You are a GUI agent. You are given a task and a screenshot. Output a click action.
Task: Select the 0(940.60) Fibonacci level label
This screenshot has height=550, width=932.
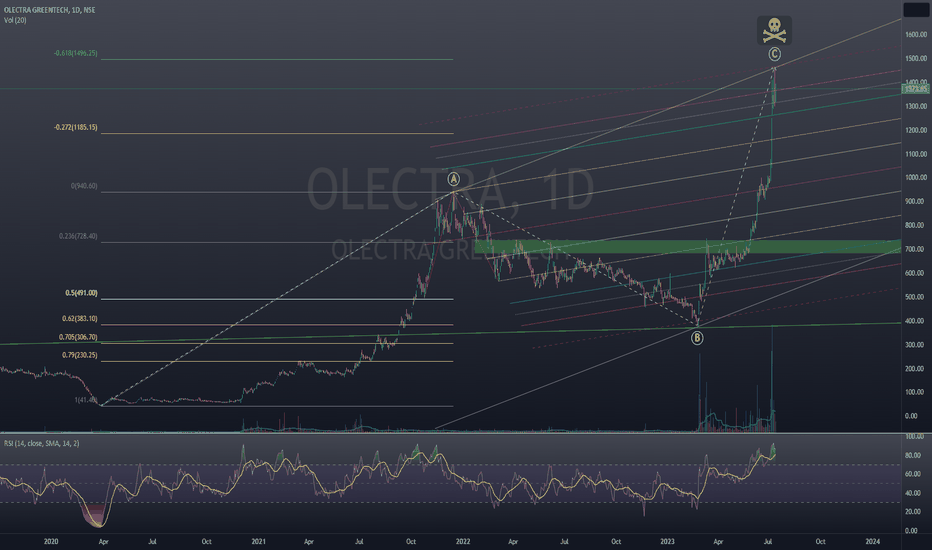click(x=84, y=186)
